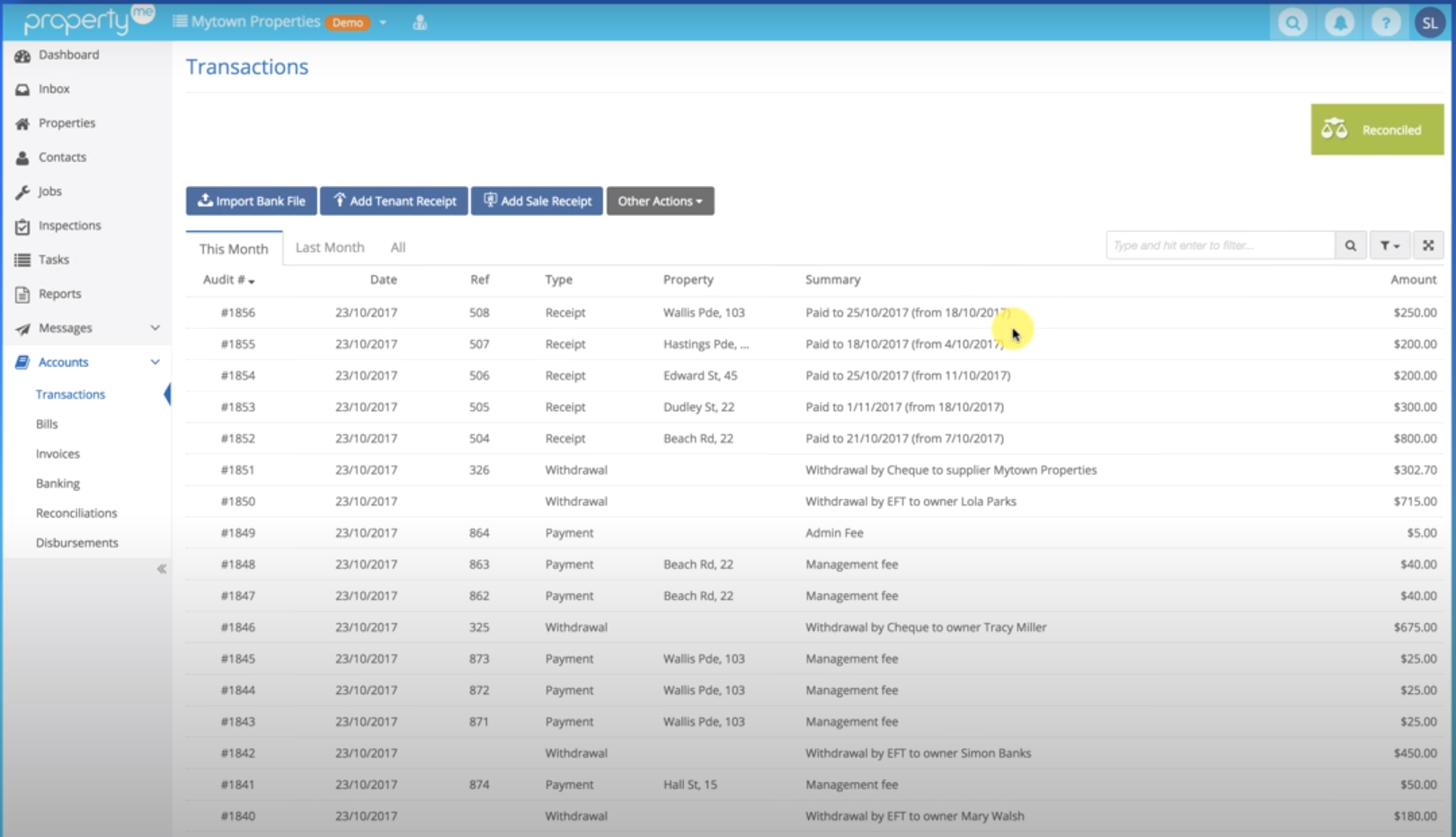Open the Other Actions dropdown
Viewport: 1456px width, 837px height.
tap(660, 200)
